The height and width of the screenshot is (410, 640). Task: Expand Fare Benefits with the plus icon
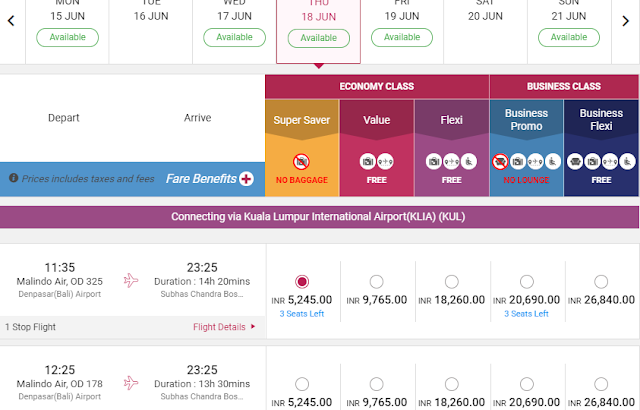coord(246,179)
